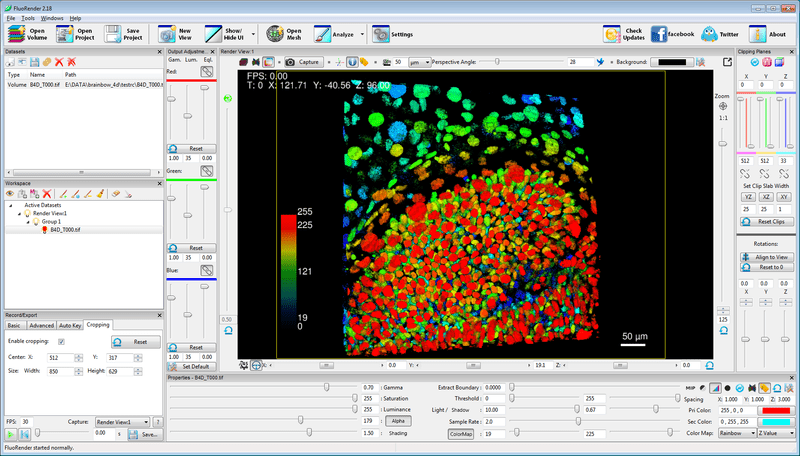Open the Capture Render View:1 dropdown
The height and width of the screenshot is (456, 800).
tap(121, 422)
